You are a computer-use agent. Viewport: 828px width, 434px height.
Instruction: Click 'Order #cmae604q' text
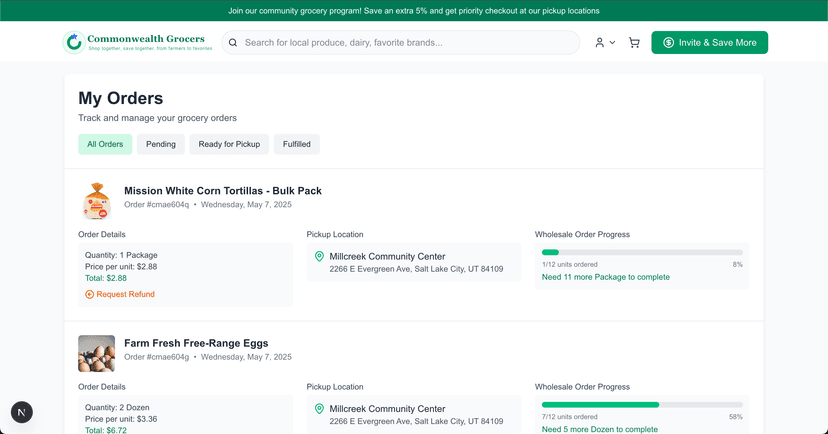[156, 205]
